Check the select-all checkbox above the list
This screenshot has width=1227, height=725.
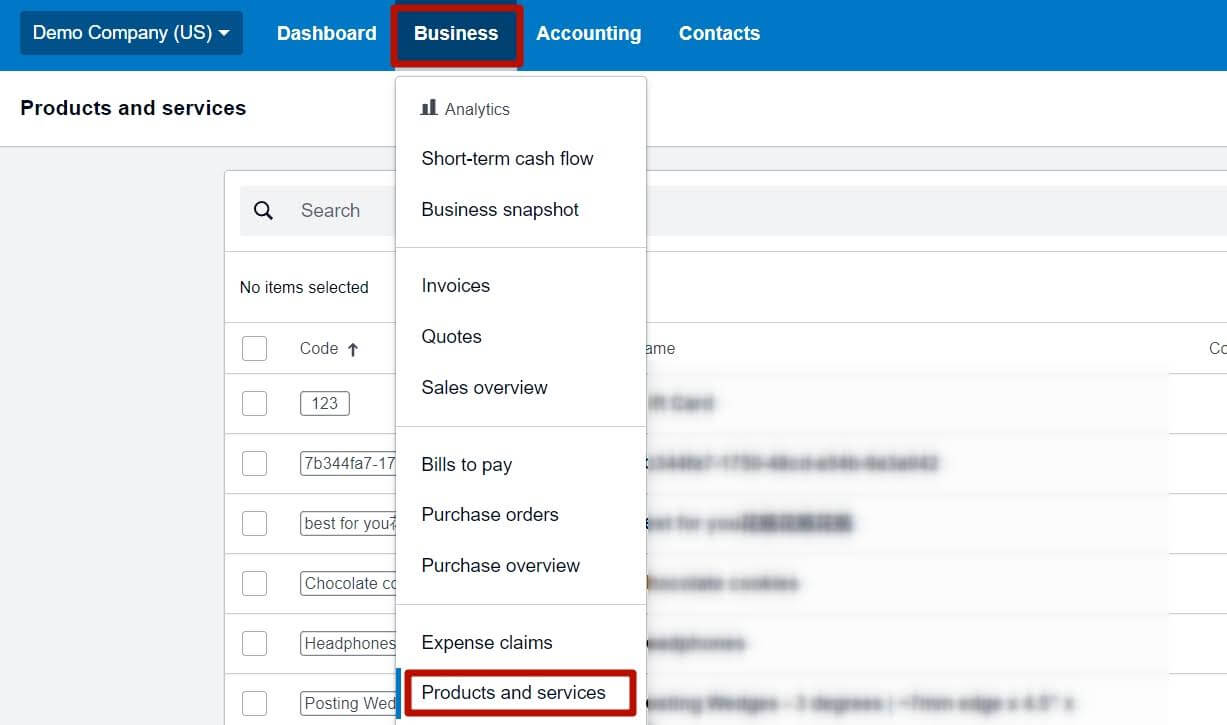[x=254, y=347]
